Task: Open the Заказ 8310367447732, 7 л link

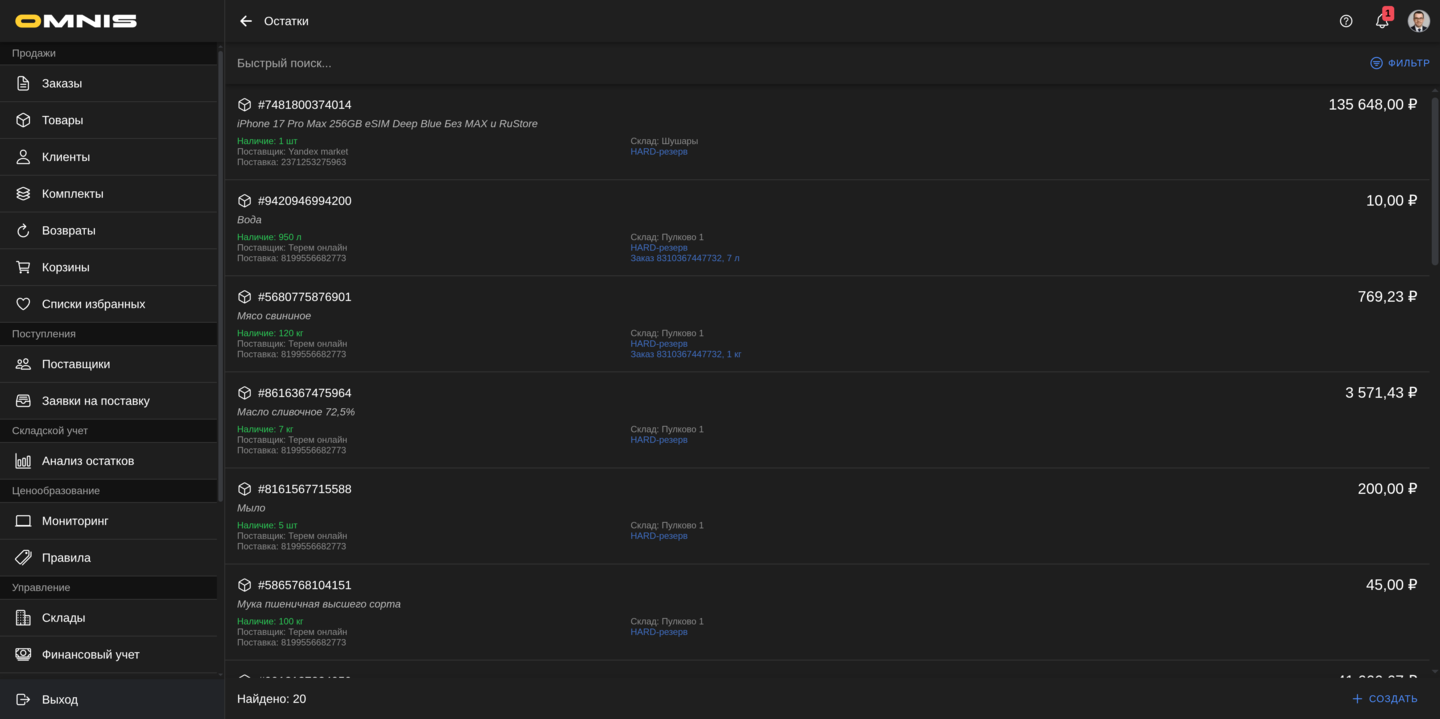Action: coord(684,258)
